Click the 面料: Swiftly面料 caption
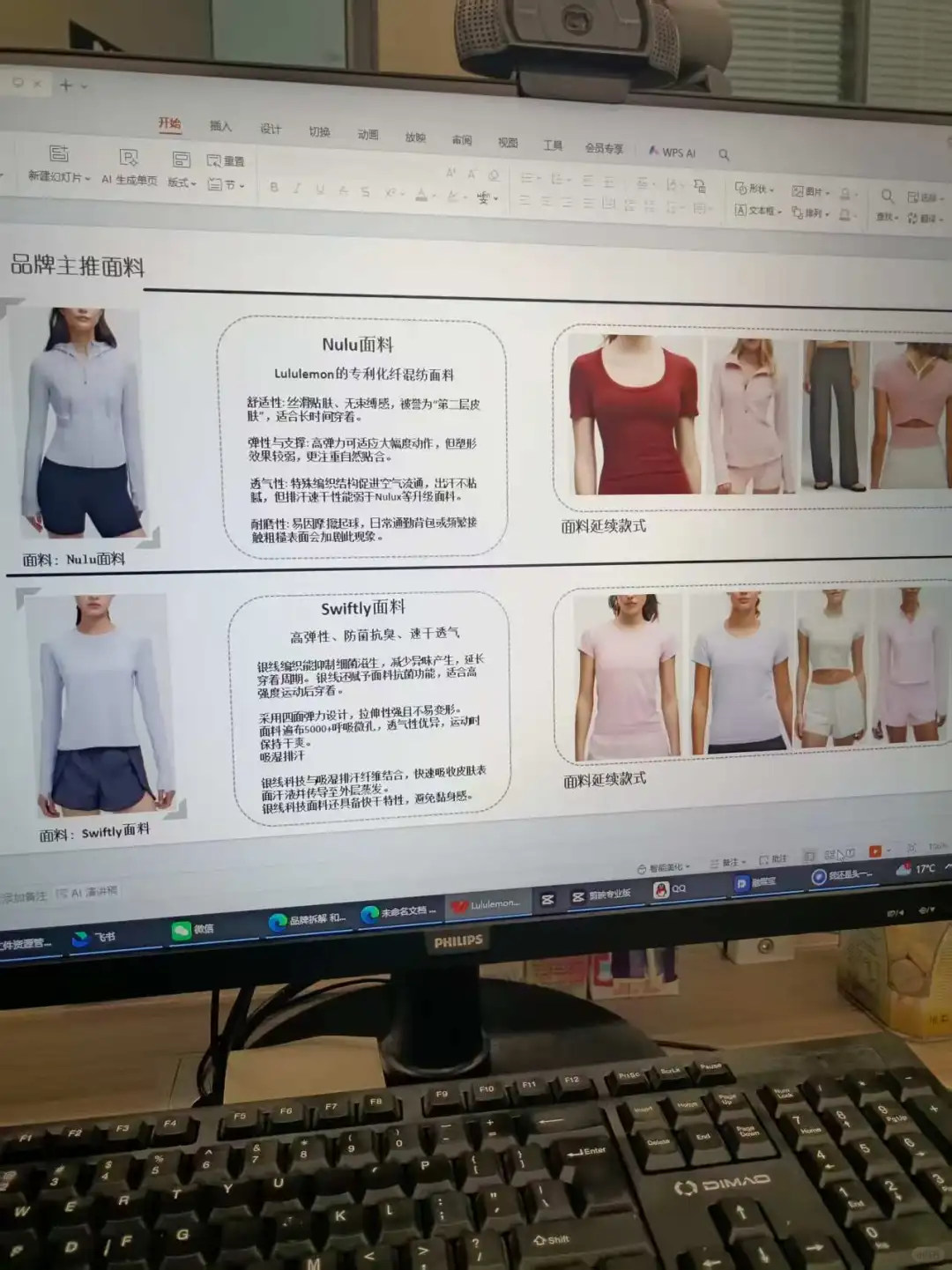Viewport: 952px width, 1270px height. pyautogui.click(x=95, y=832)
